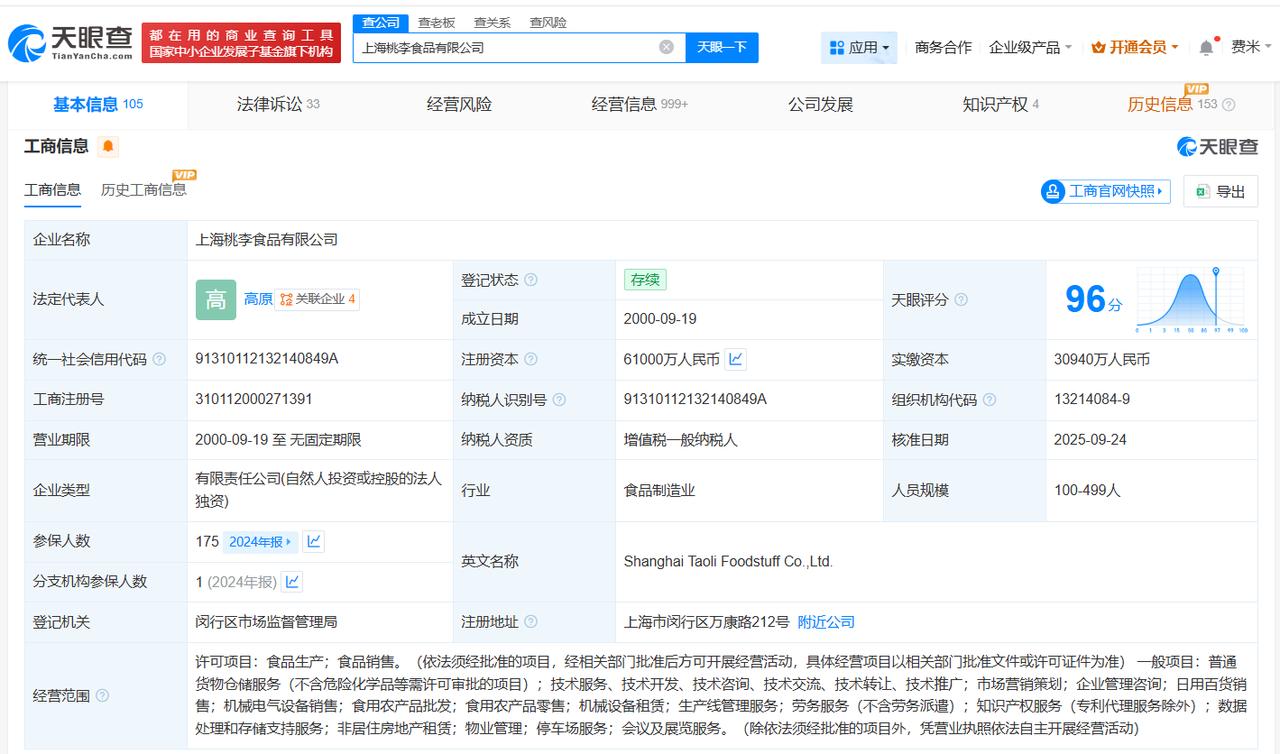The image size is (1280, 754).
Task: Select registration number 310112000271391
Action: point(254,399)
